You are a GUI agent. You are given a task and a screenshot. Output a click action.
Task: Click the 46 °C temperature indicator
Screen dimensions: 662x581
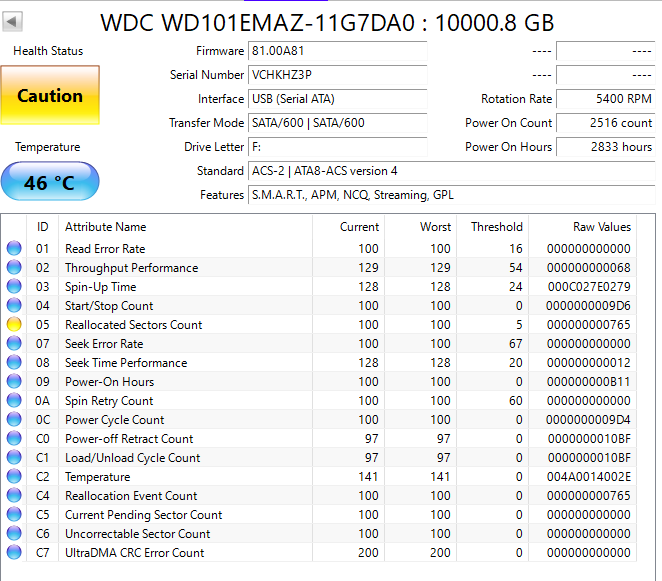51,183
